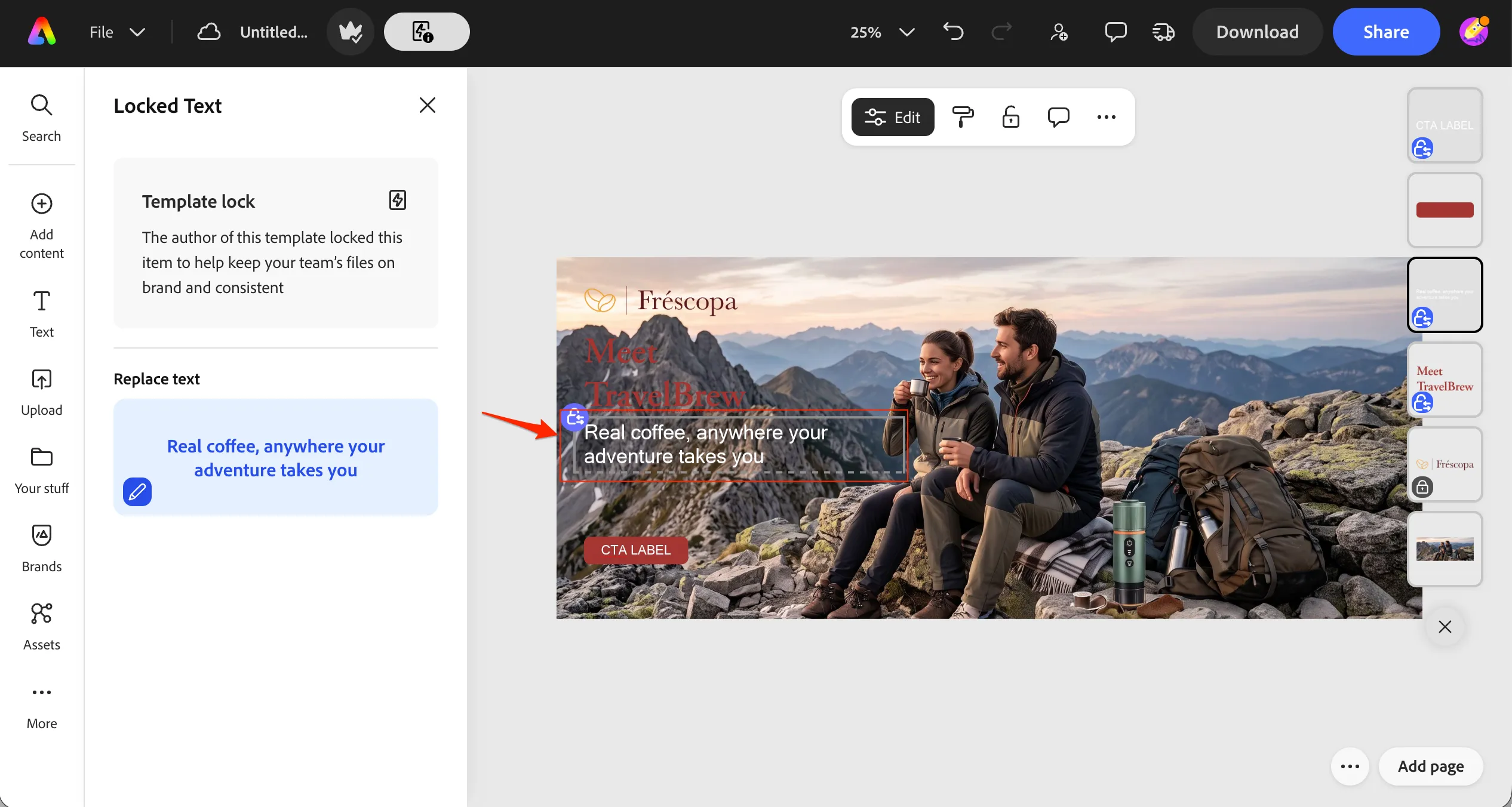Open comments from the top bar
The width and height of the screenshot is (1512, 807).
1115,32
